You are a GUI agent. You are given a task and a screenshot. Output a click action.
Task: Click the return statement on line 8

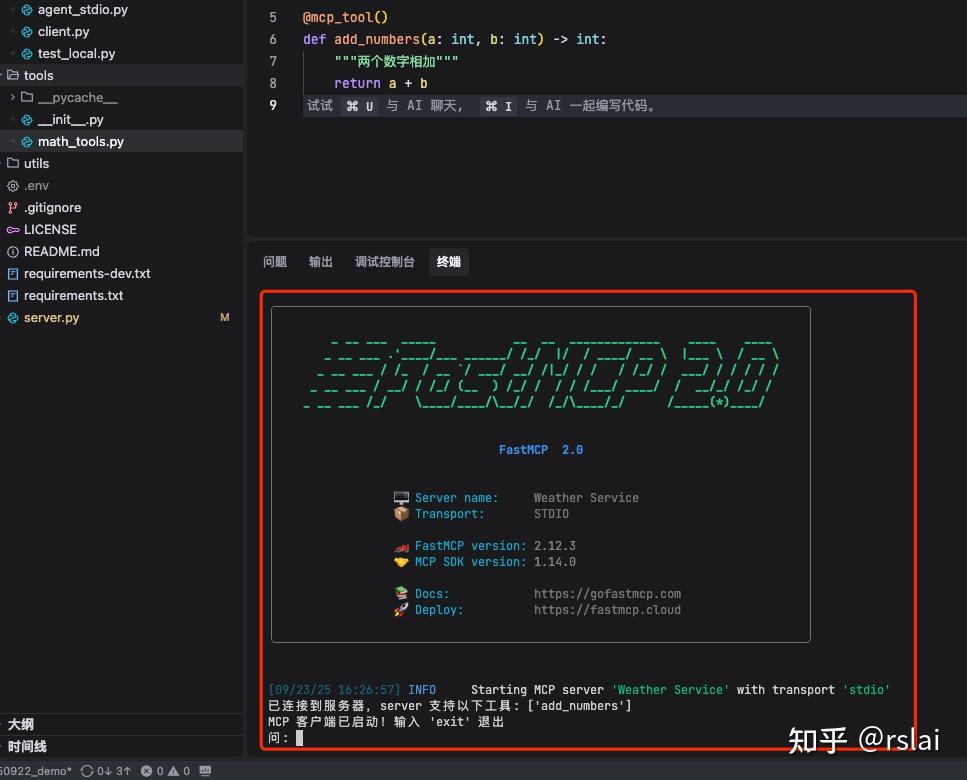381,83
